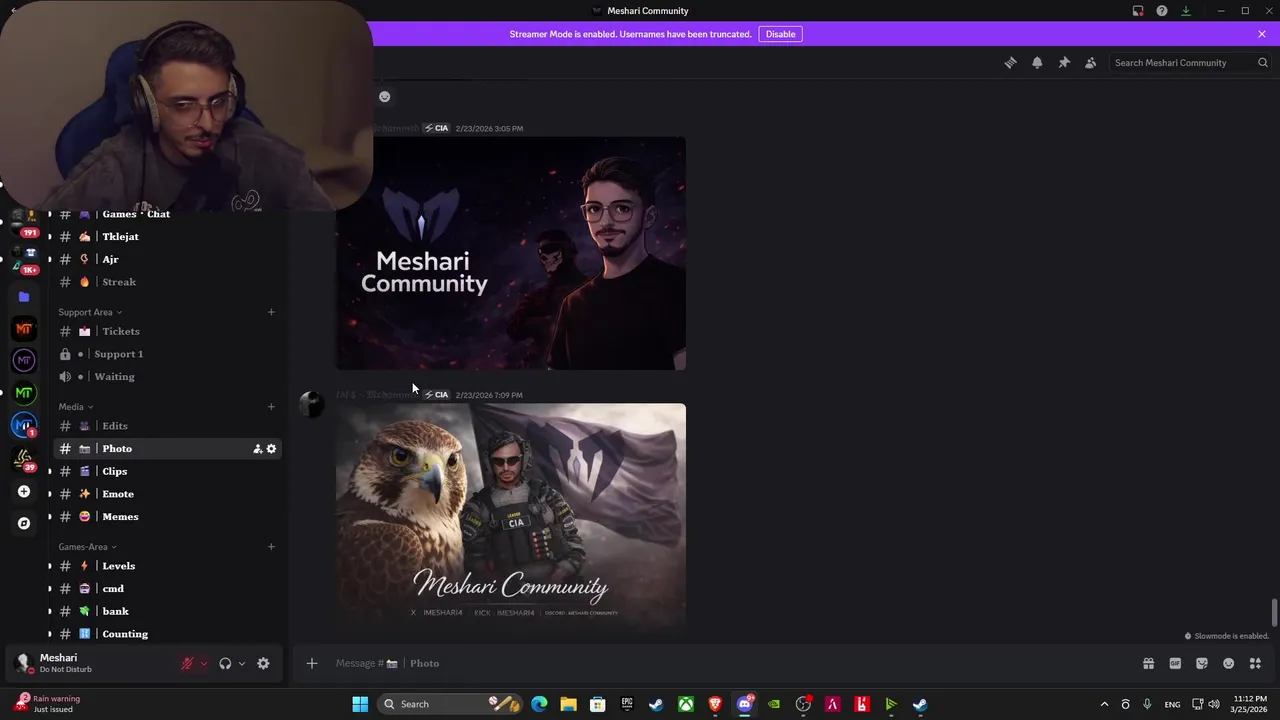Collapse the Support Area category
The image size is (1280, 720).
90,312
